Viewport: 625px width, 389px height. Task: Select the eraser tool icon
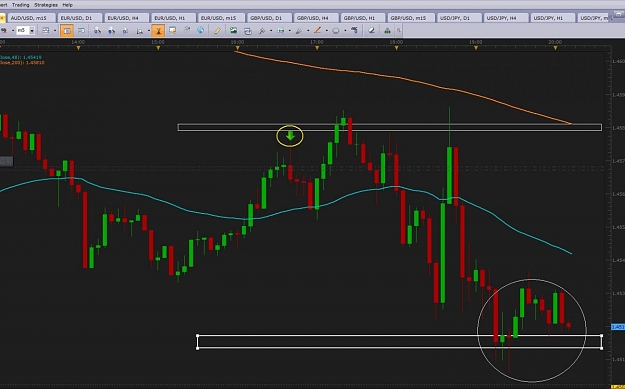coord(371,30)
